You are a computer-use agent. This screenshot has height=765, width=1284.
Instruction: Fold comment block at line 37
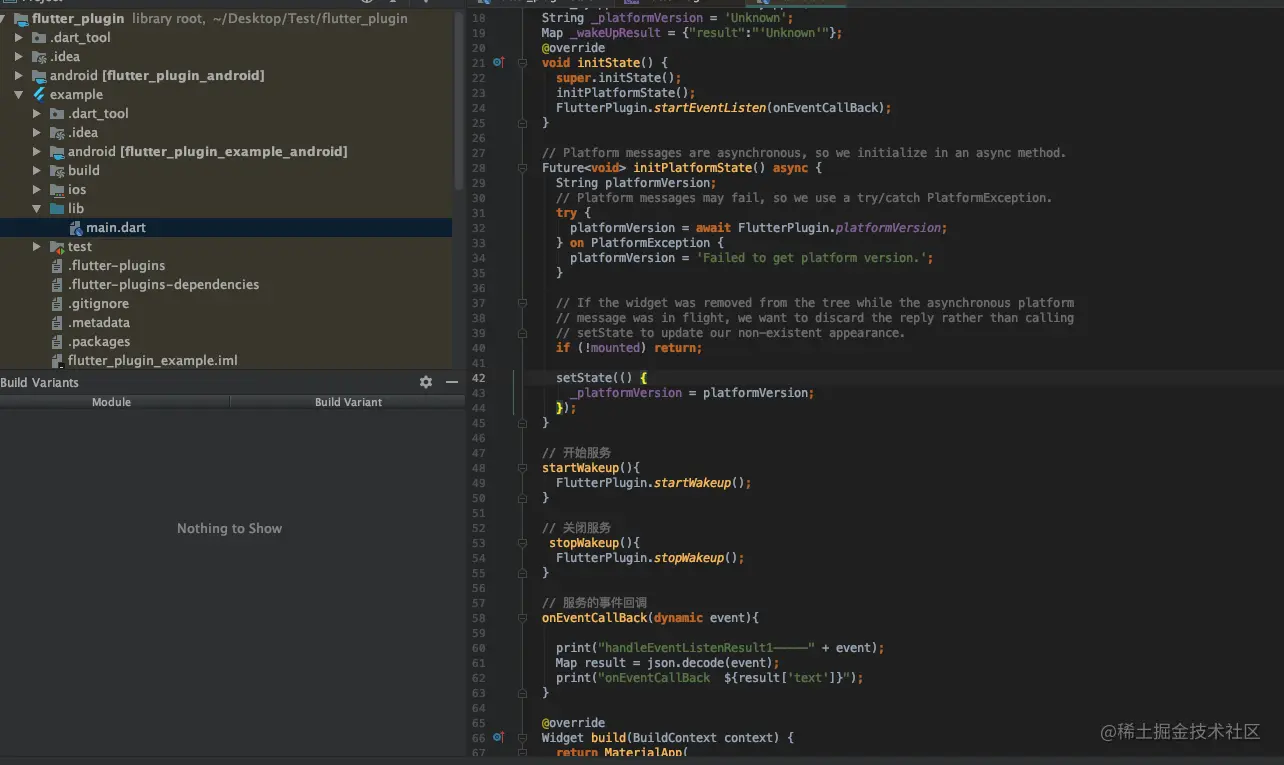tap(522, 302)
